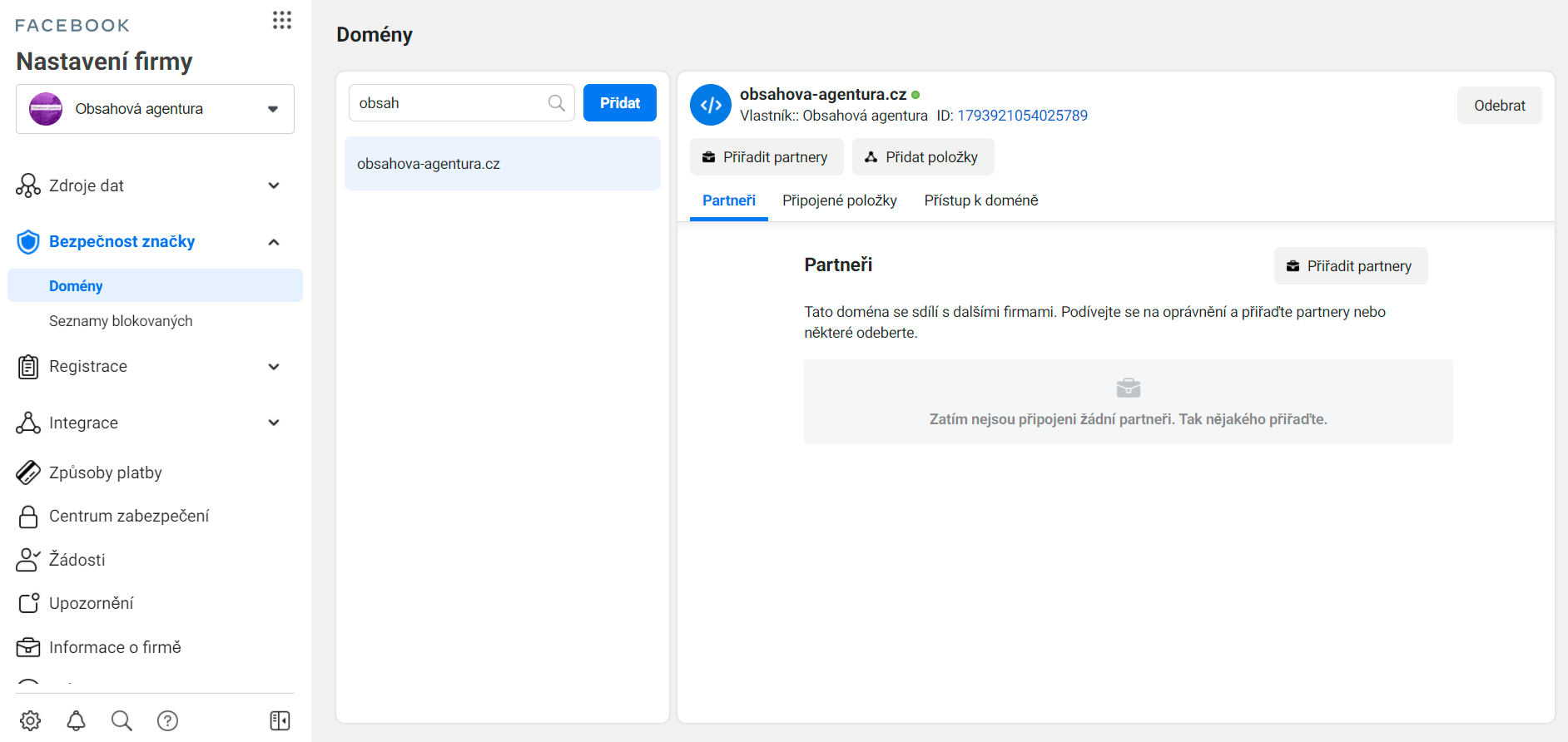Switch to the Přístup k doméně tab
This screenshot has width=1568, height=742.
click(981, 200)
